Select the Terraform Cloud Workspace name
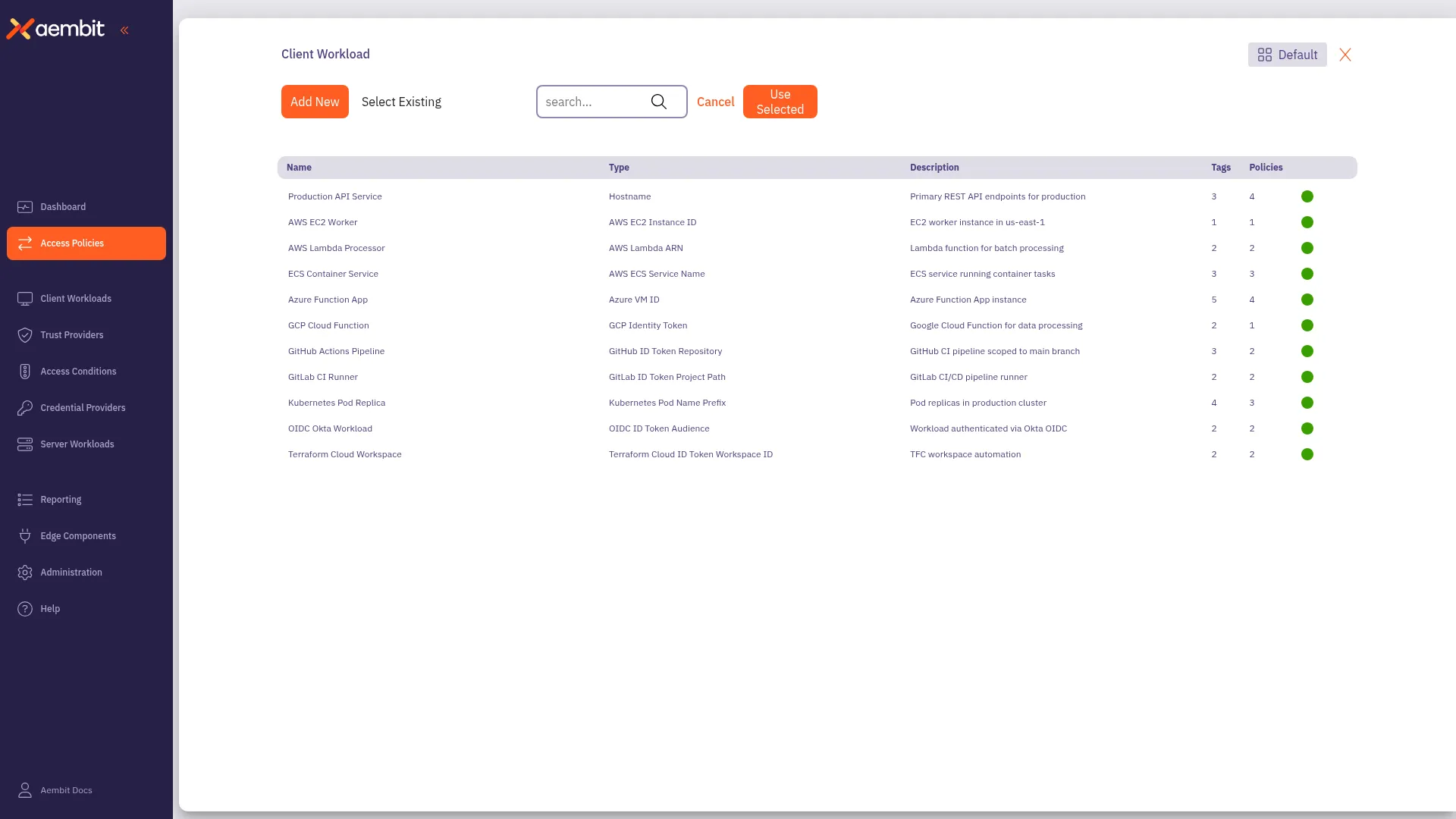 [345, 454]
